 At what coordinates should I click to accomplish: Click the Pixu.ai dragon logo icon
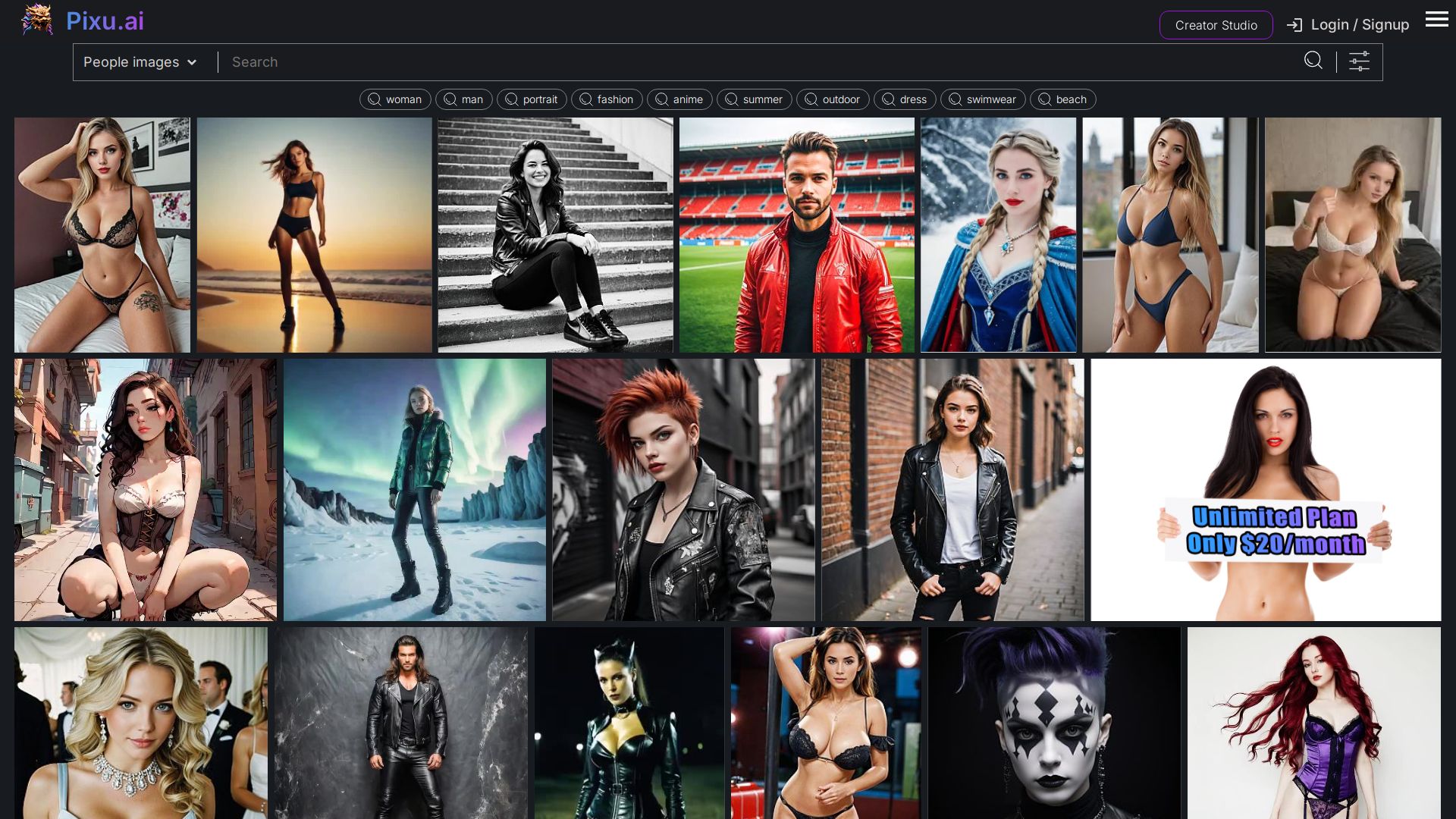click(x=36, y=20)
